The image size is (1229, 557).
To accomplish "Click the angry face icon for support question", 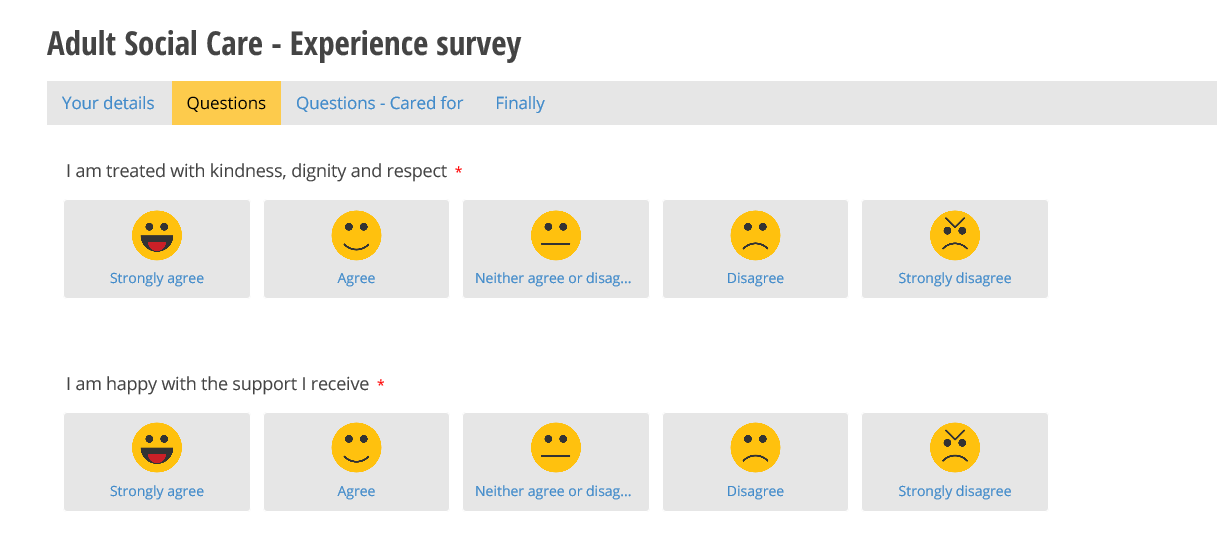I will point(955,448).
